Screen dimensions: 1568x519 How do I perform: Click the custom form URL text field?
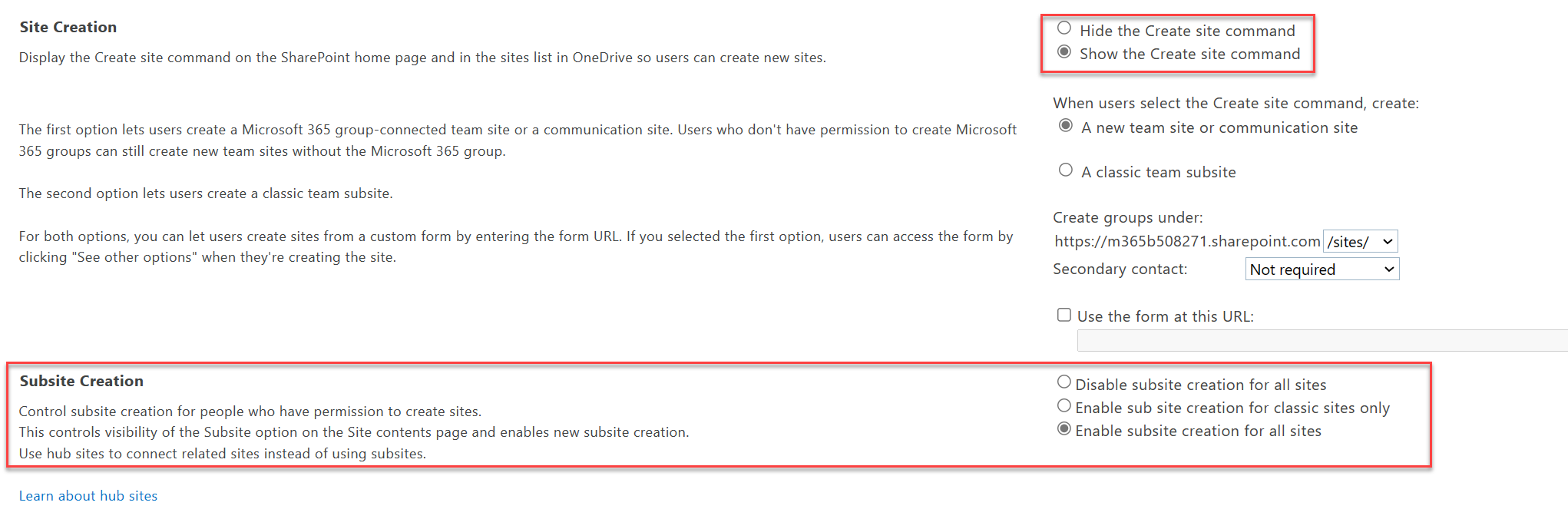point(1321,341)
